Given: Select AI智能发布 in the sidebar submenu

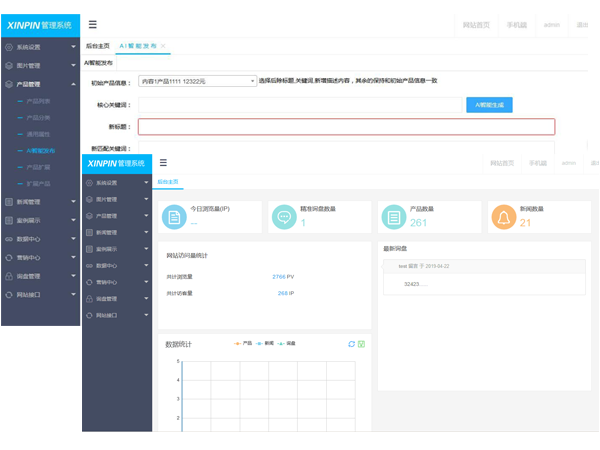Looking at the screenshot, I should (x=42, y=150).
